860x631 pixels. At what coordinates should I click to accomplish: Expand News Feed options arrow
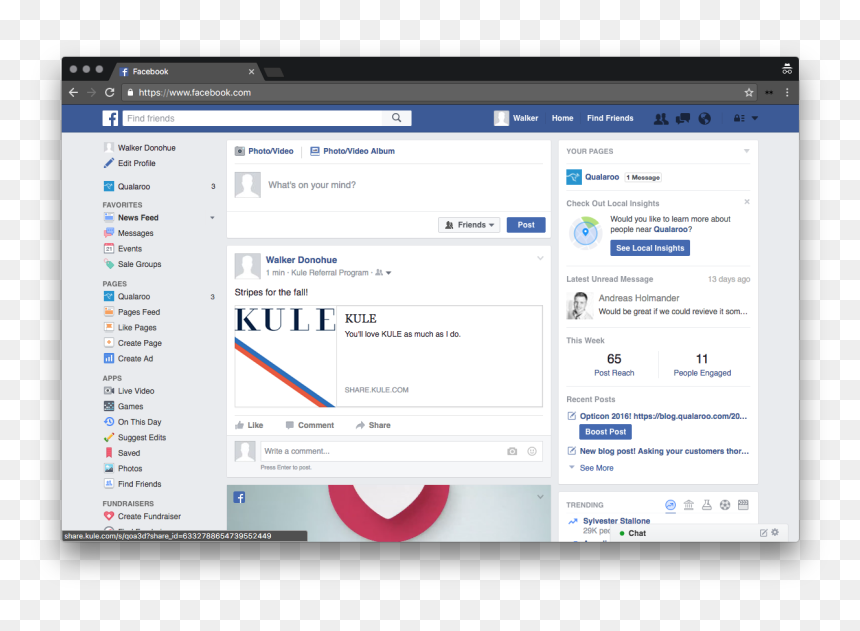coord(212,218)
